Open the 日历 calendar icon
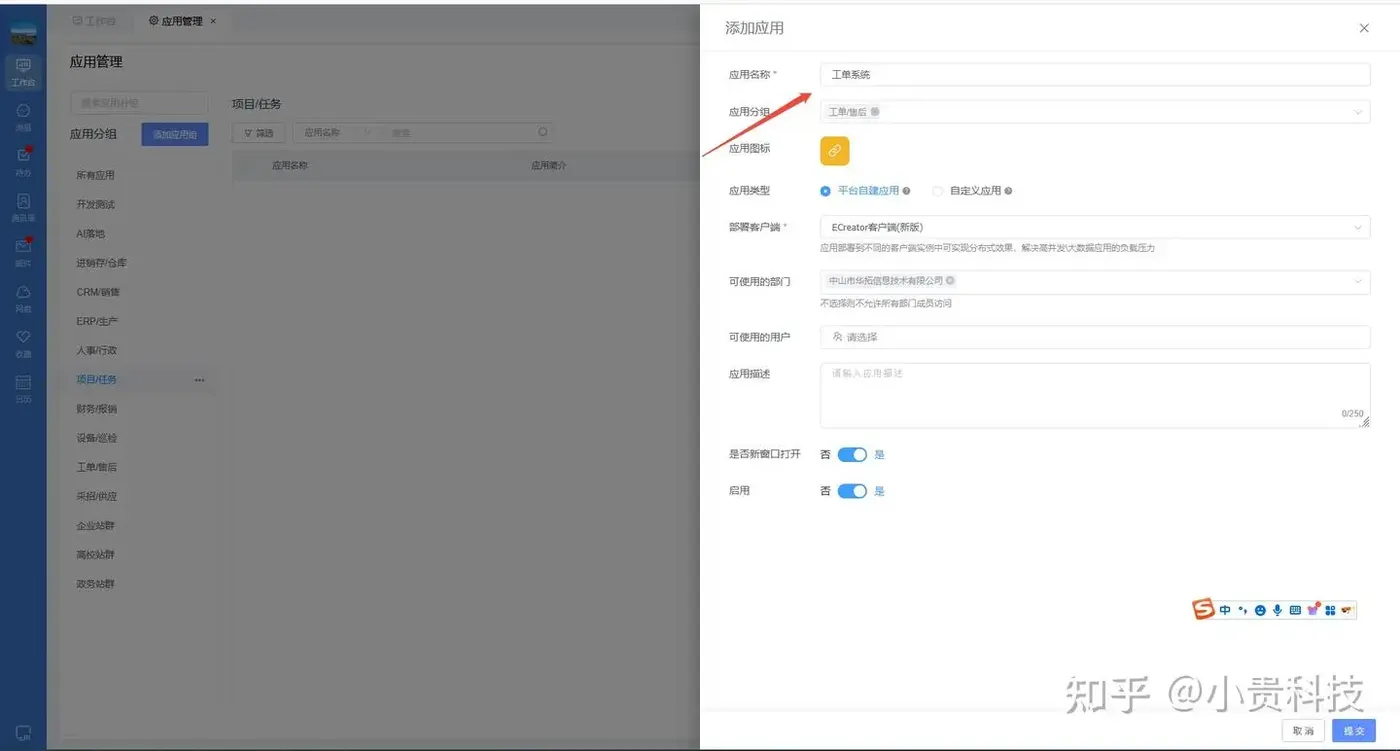 click(22, 385)
